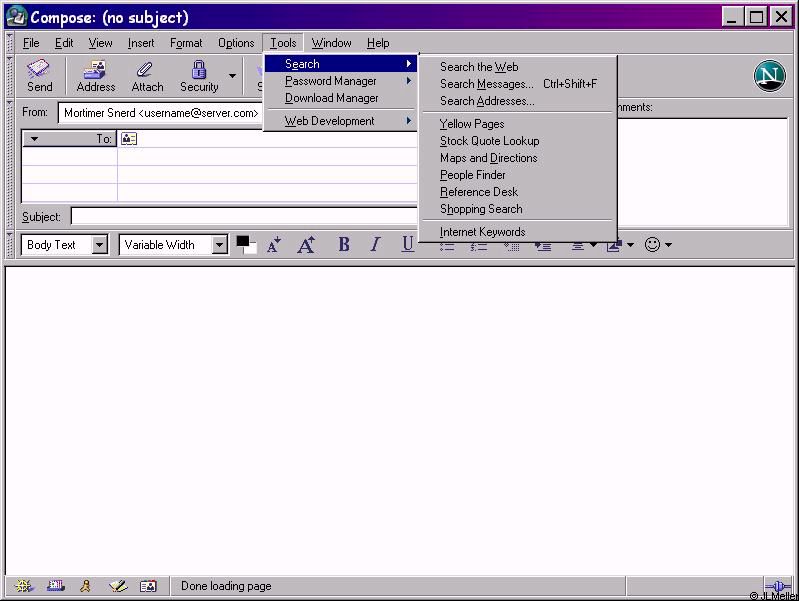Screen dimensions: 799x601
Task: Open the Web Development submenu
Action: coord(340,121)
